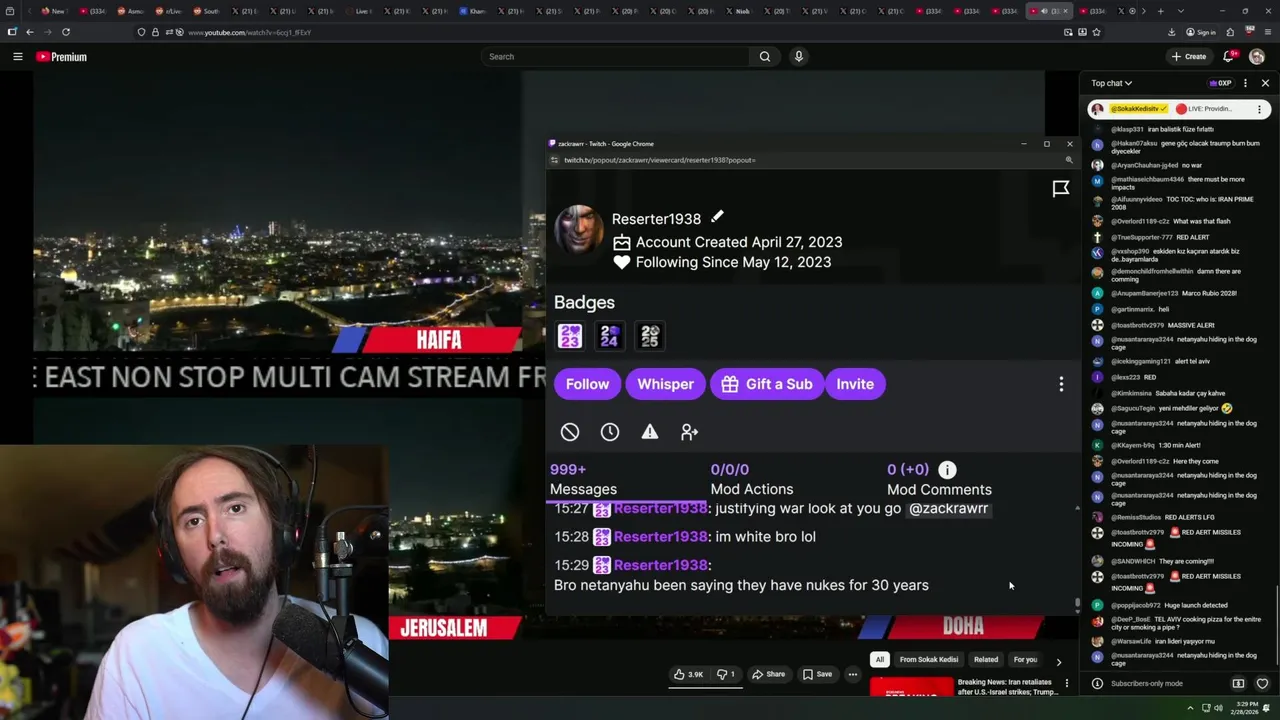The image size is (1280, 720).
Task: Open the Mod Actions tab
Action: coord(752,479)
